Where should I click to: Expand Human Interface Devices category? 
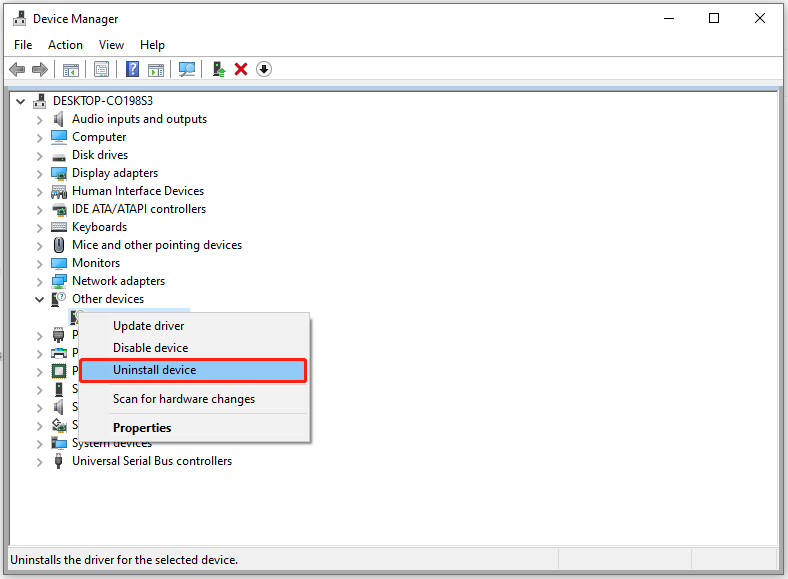point(39,192)
